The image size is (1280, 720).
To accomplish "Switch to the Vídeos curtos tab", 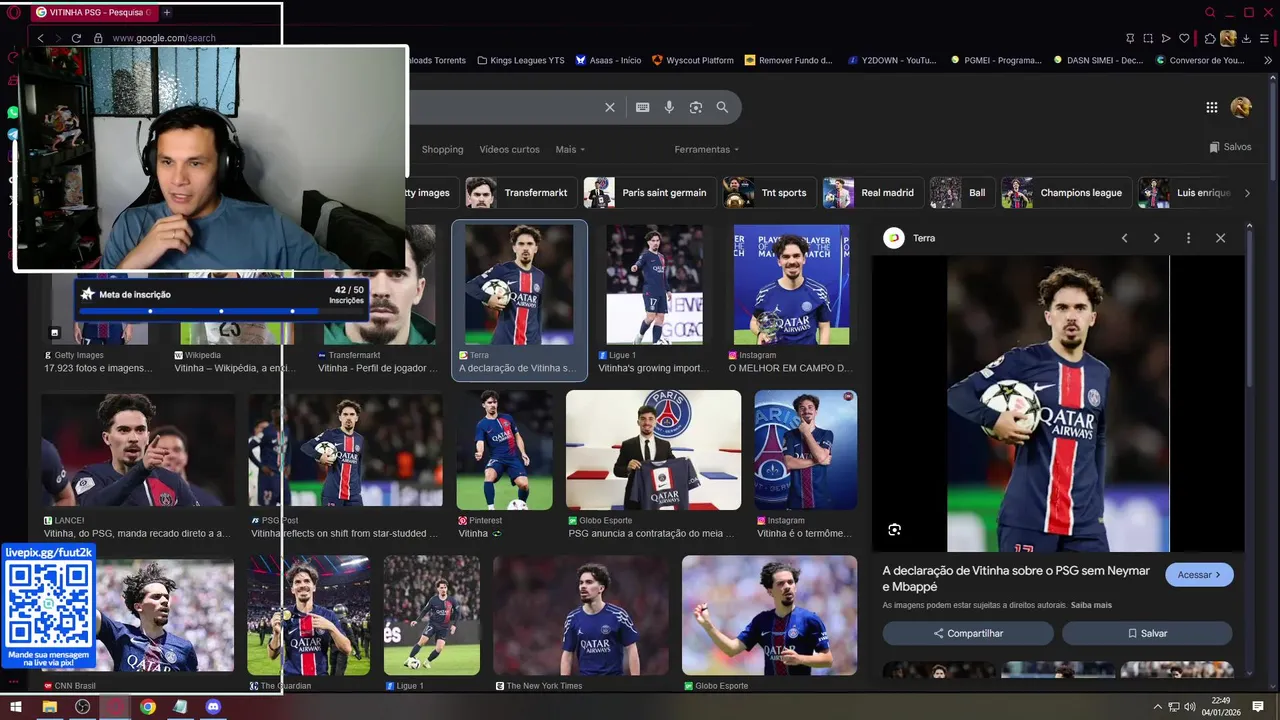I will [509, 149].
